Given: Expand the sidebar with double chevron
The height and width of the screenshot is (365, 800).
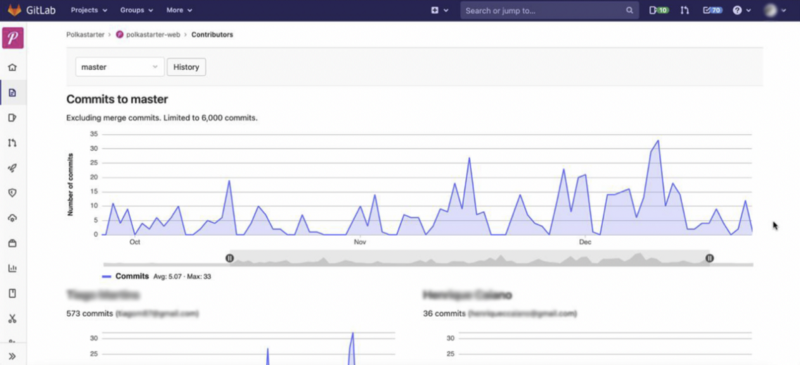Looking at the screenshot, I should point(13,356).
